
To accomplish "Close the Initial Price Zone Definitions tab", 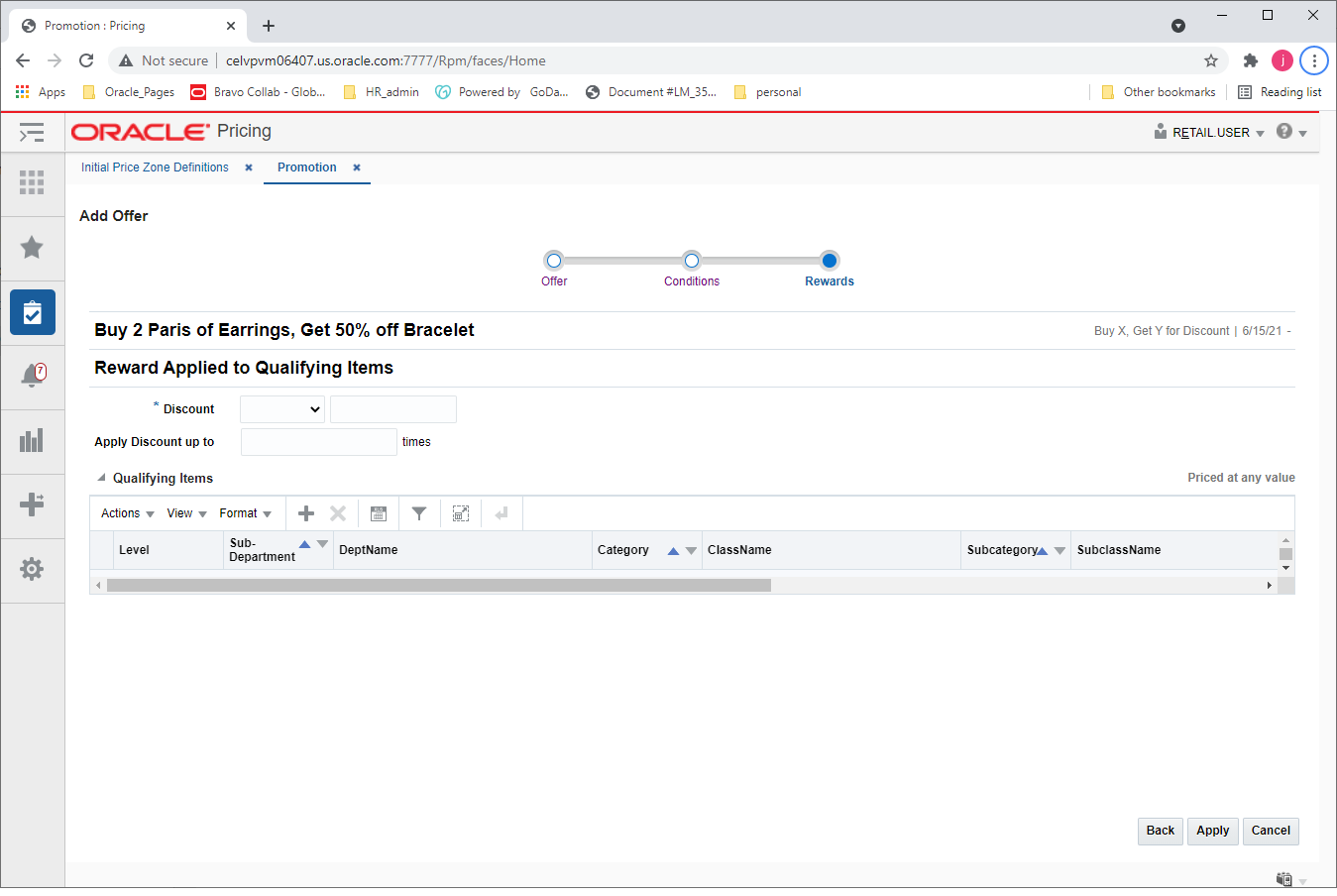I will click(249, 168).
